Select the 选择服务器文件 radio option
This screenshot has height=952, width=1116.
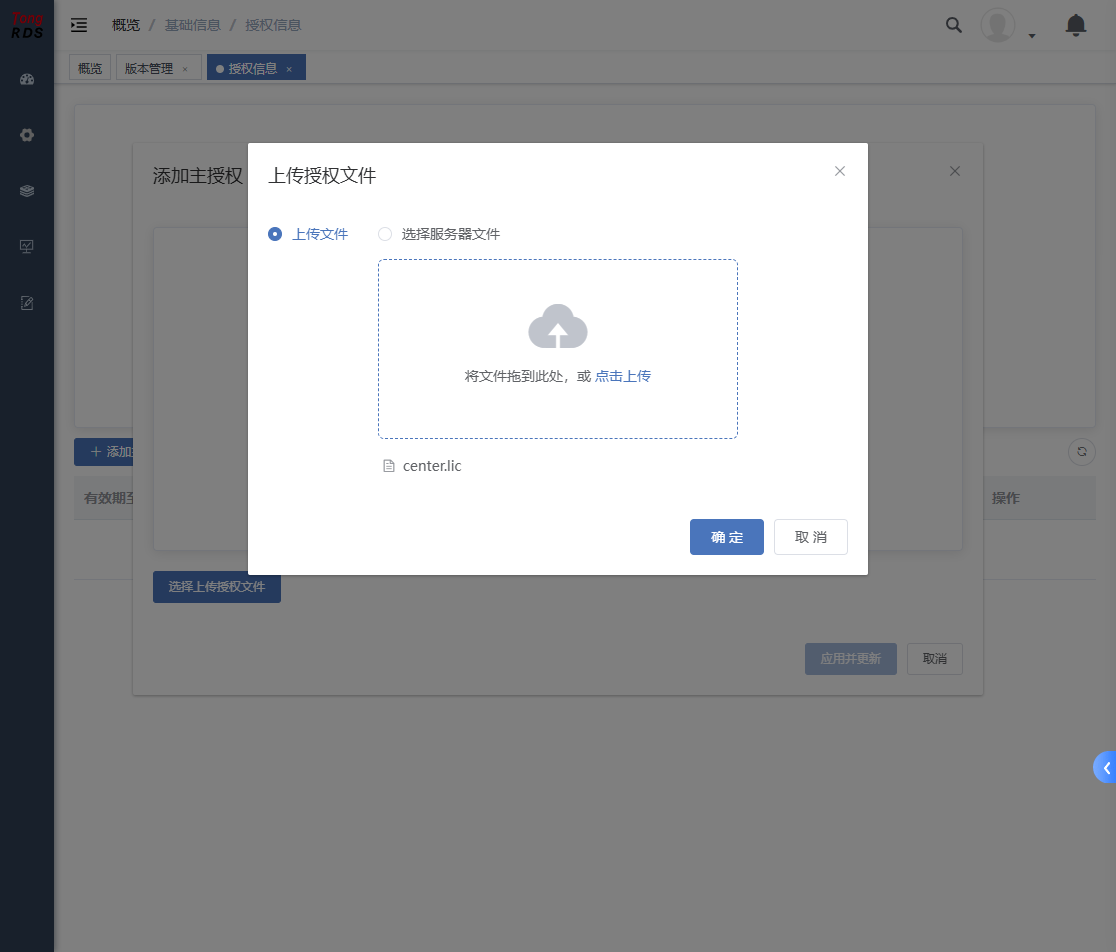pos(439,234)
